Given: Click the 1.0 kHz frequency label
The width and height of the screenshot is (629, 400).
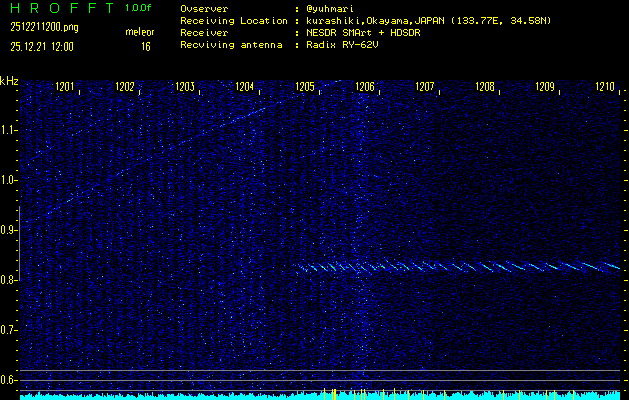Looking at the screenshot, I should (9, 180).
